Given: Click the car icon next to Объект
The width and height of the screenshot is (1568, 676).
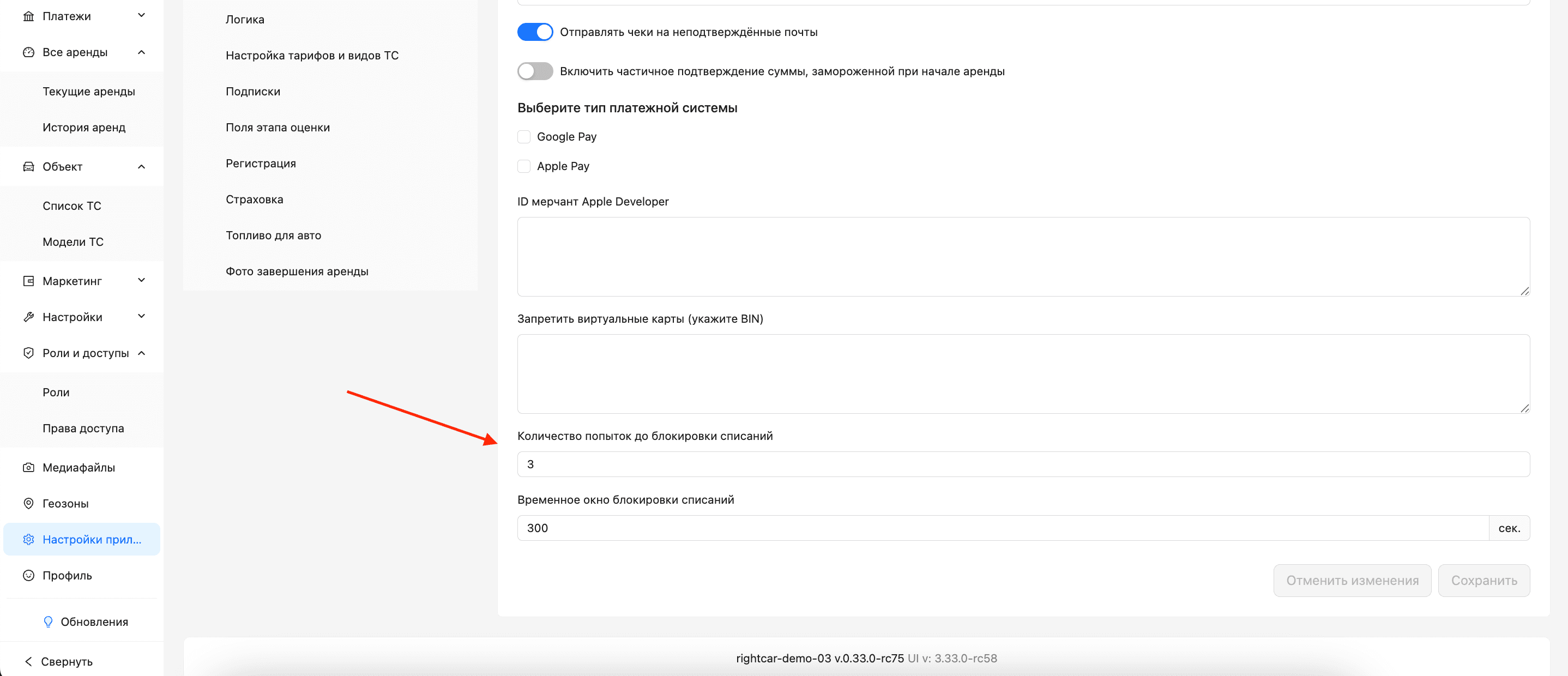Looking at the screenshot, I should tap(28, 167).
